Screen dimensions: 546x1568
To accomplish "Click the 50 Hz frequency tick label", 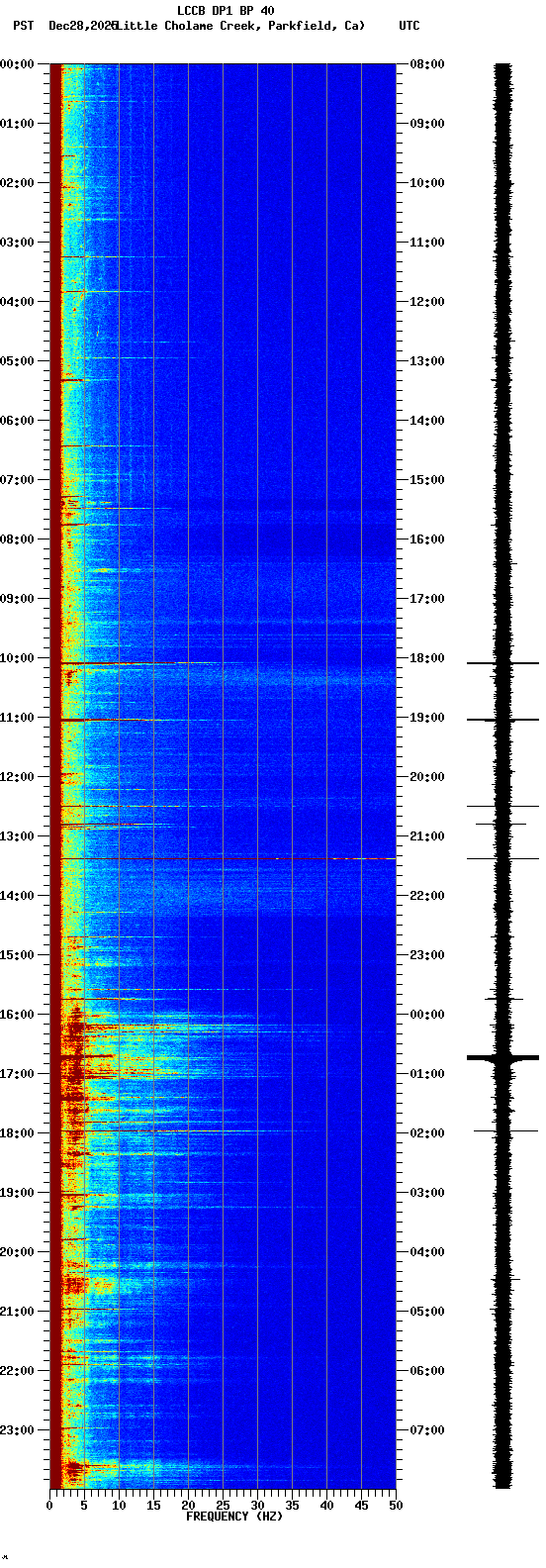I will [x=396, y=1506].
